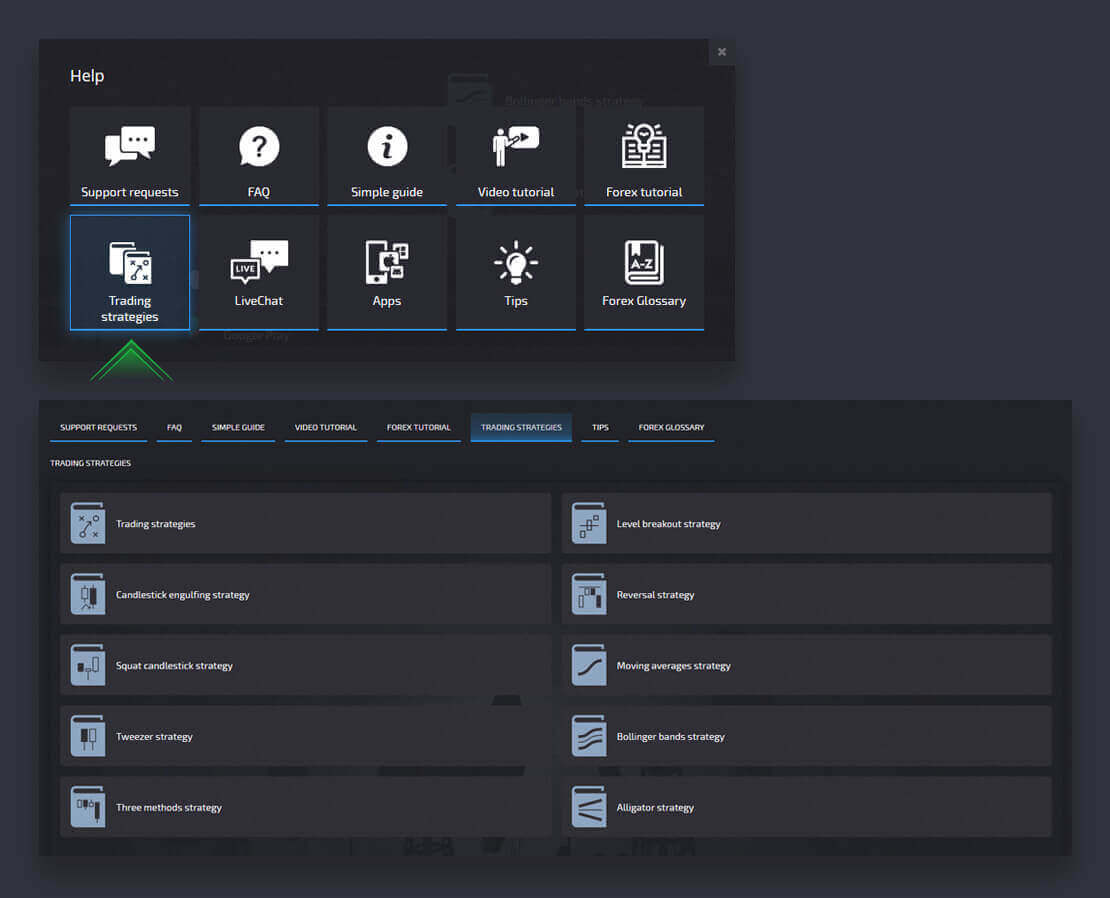
Task: Click the 'Help' dialog title
Action: point(87,76)
